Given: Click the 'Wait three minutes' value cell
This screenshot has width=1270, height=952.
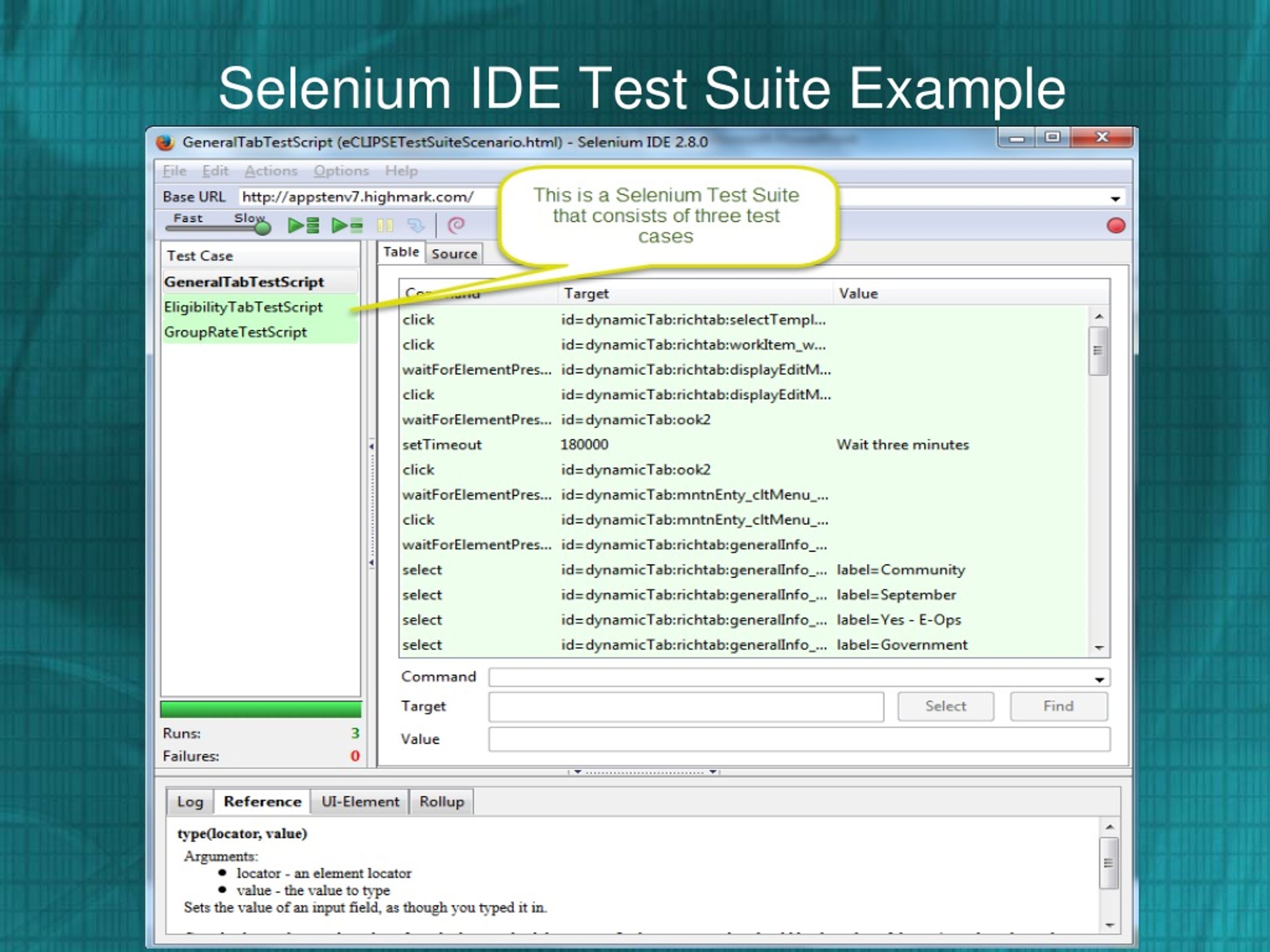Looking at the screenshot, I should click(902, 445).
